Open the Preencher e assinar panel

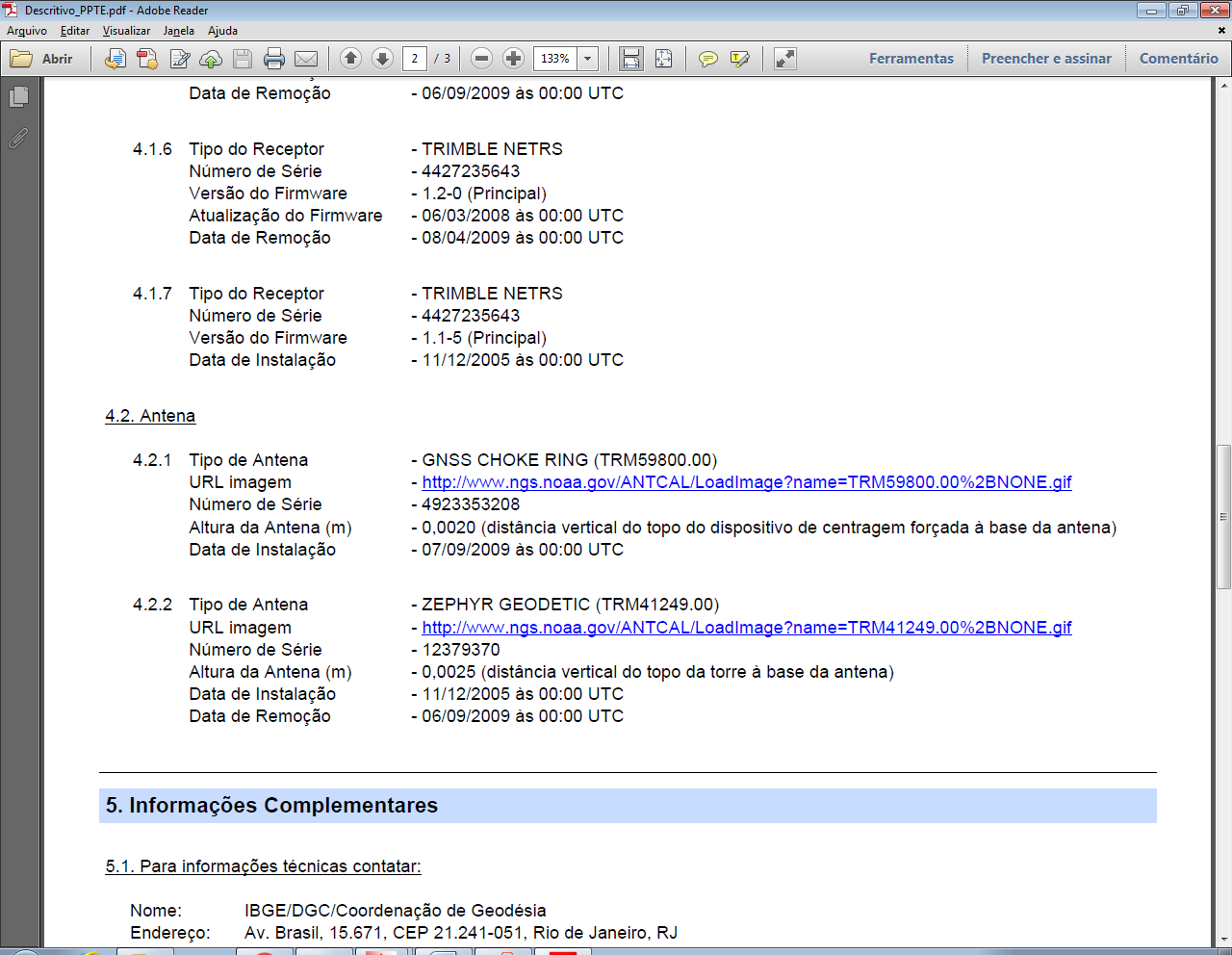pyautogui.click(x=1046, y=59)
